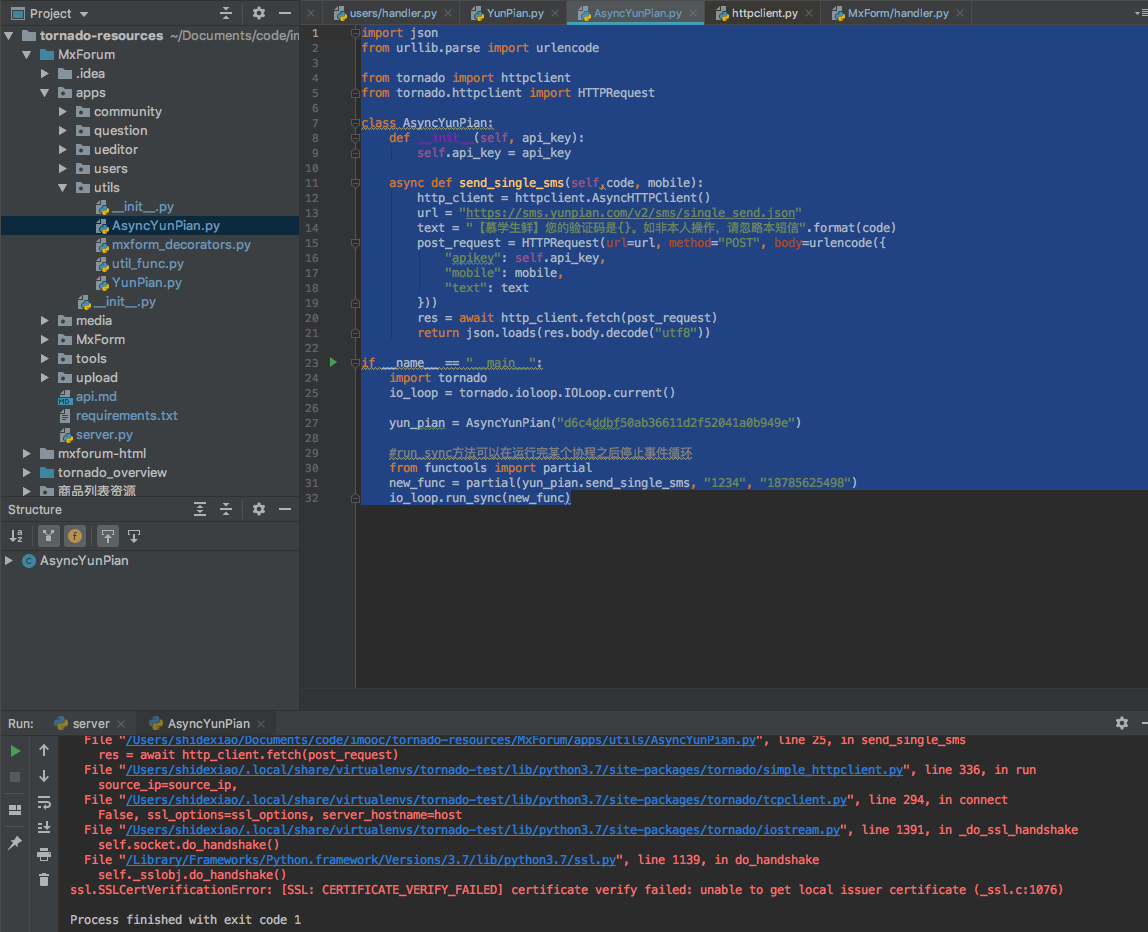
Task: Open iostream.py link in traceback
Action: [x=483, y=830]
